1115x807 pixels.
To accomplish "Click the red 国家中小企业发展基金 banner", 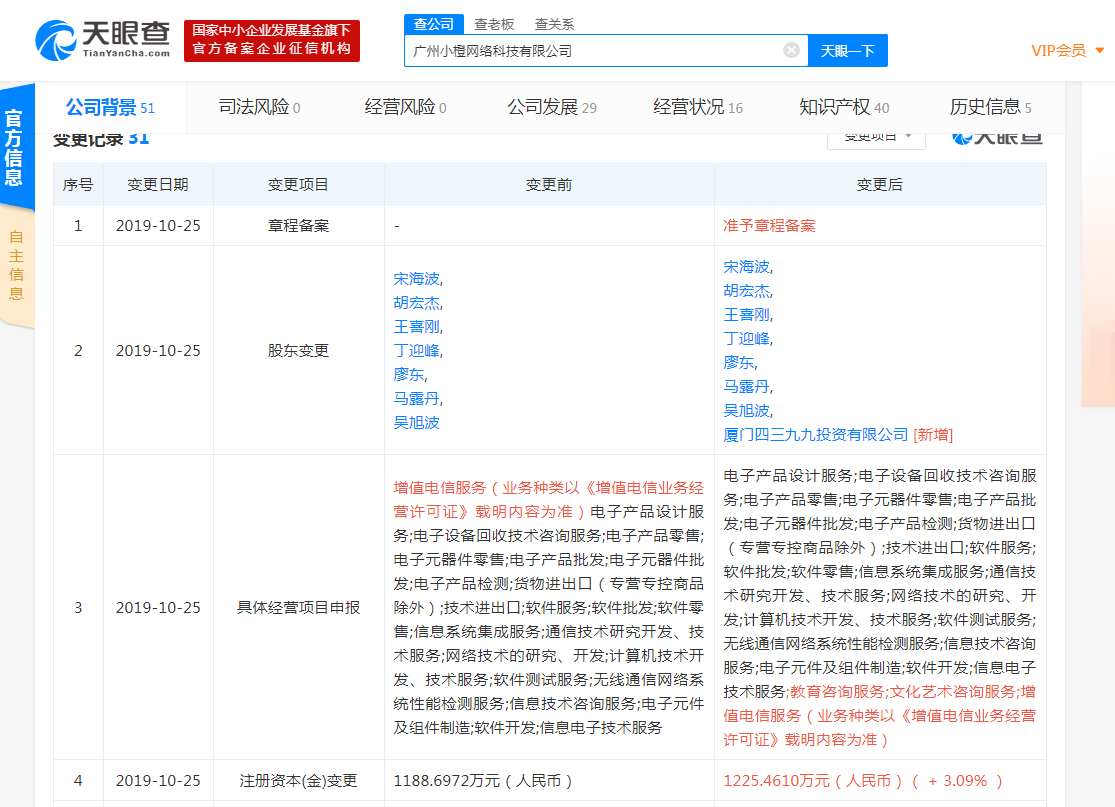I will [272, 41].
